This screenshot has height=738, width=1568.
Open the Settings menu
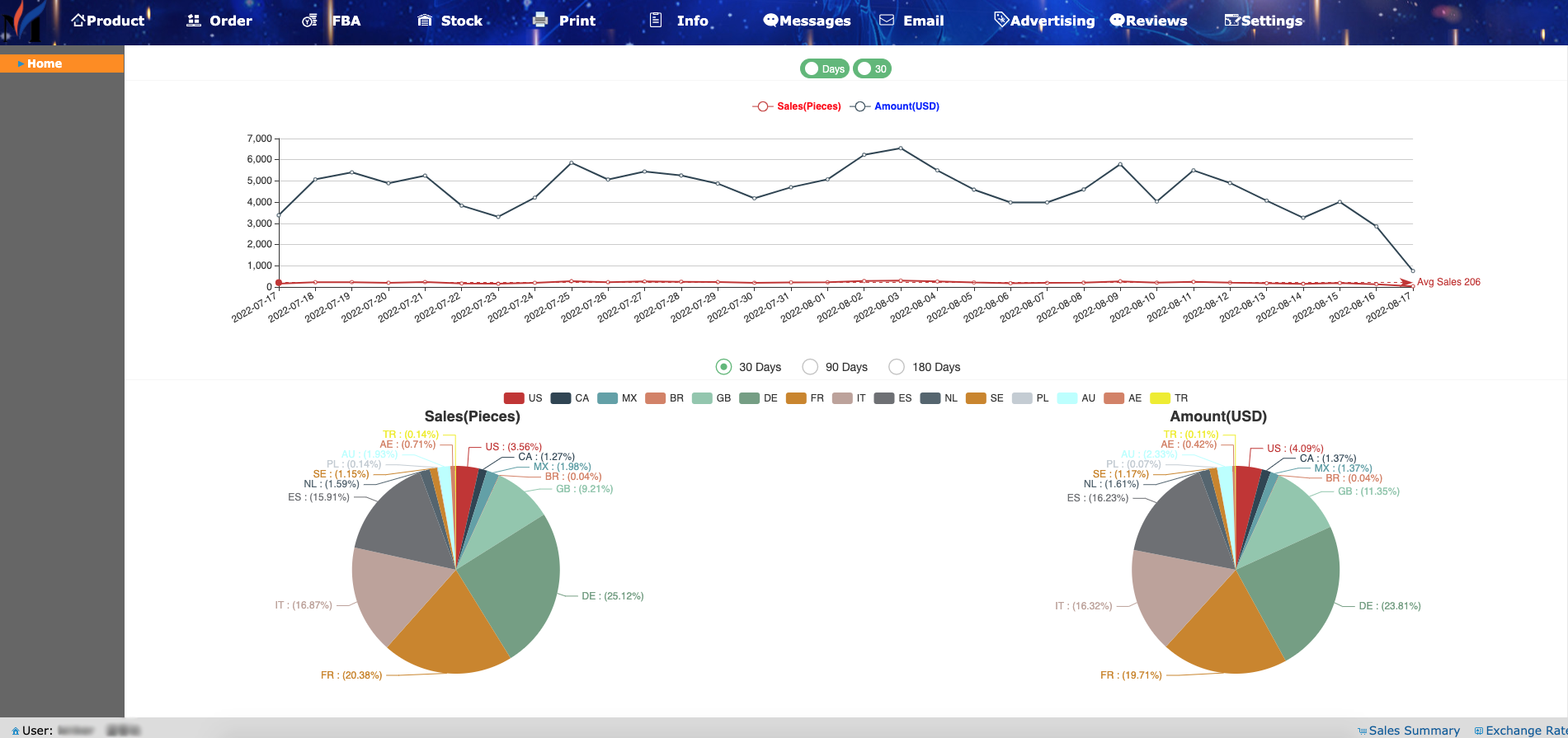coord(1264,21)
